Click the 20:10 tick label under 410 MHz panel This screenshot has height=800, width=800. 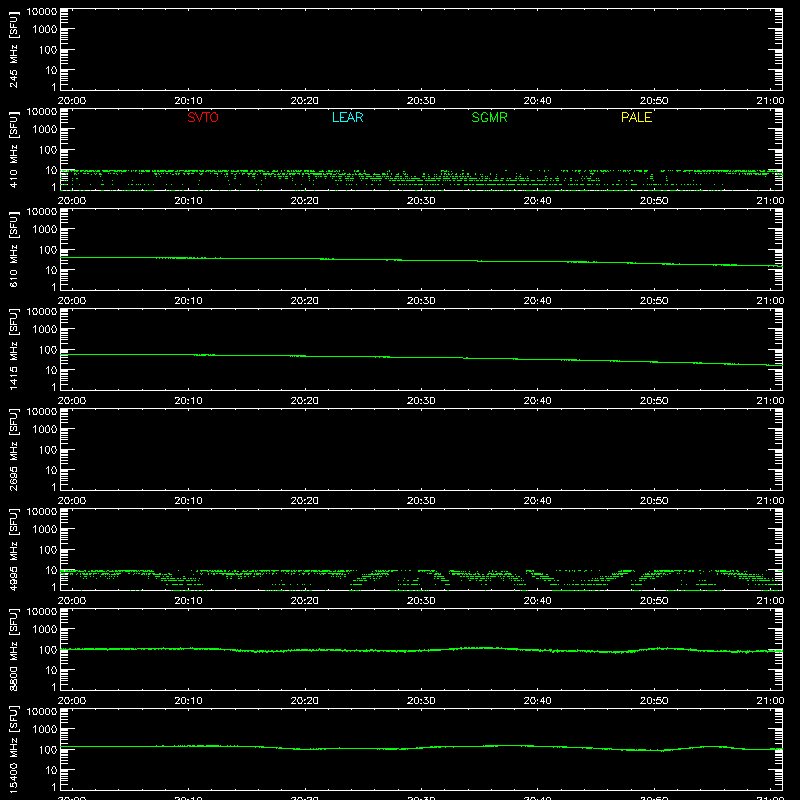click(188, 201)
